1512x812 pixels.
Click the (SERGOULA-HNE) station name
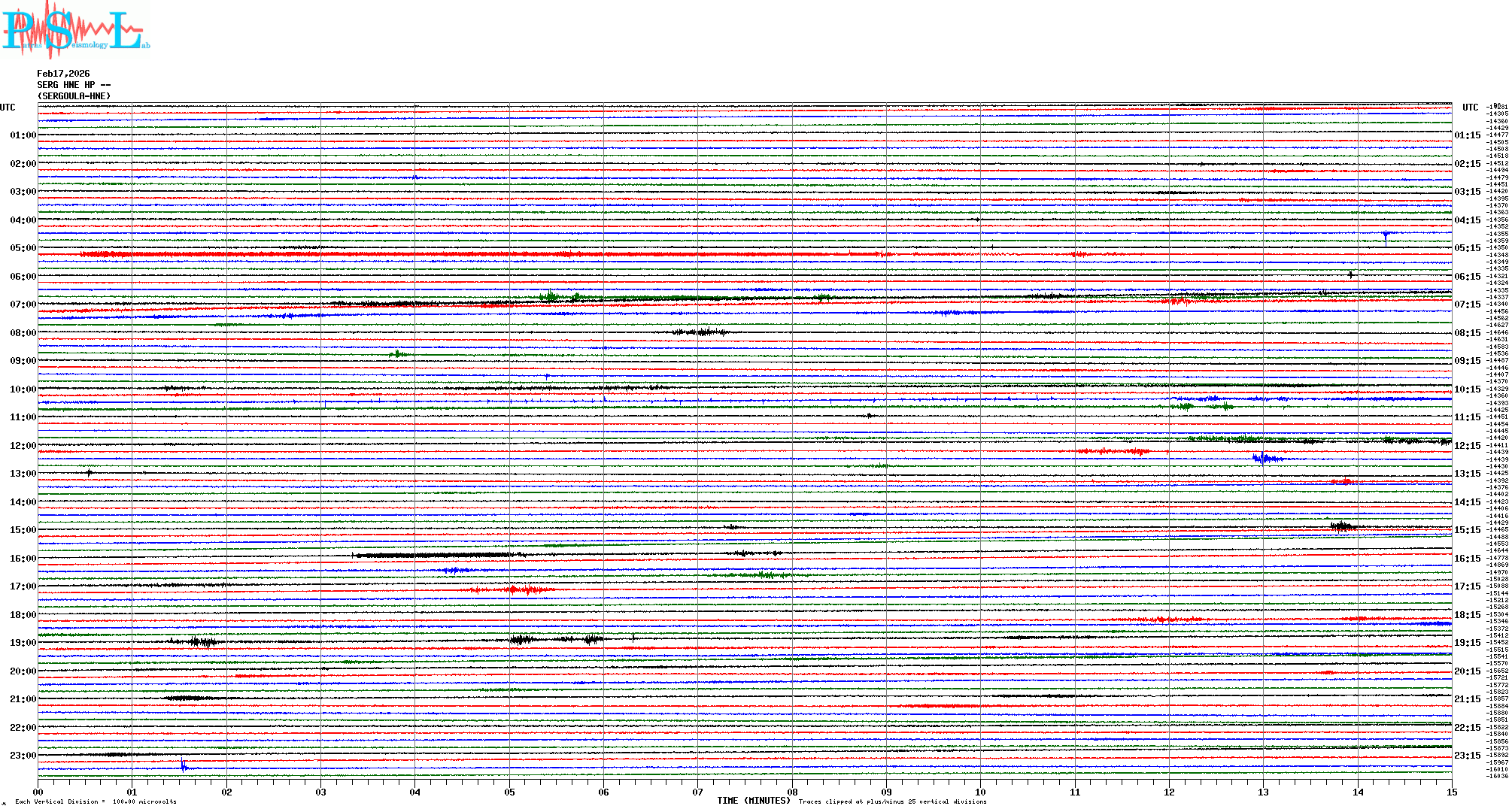pos(74,96)
